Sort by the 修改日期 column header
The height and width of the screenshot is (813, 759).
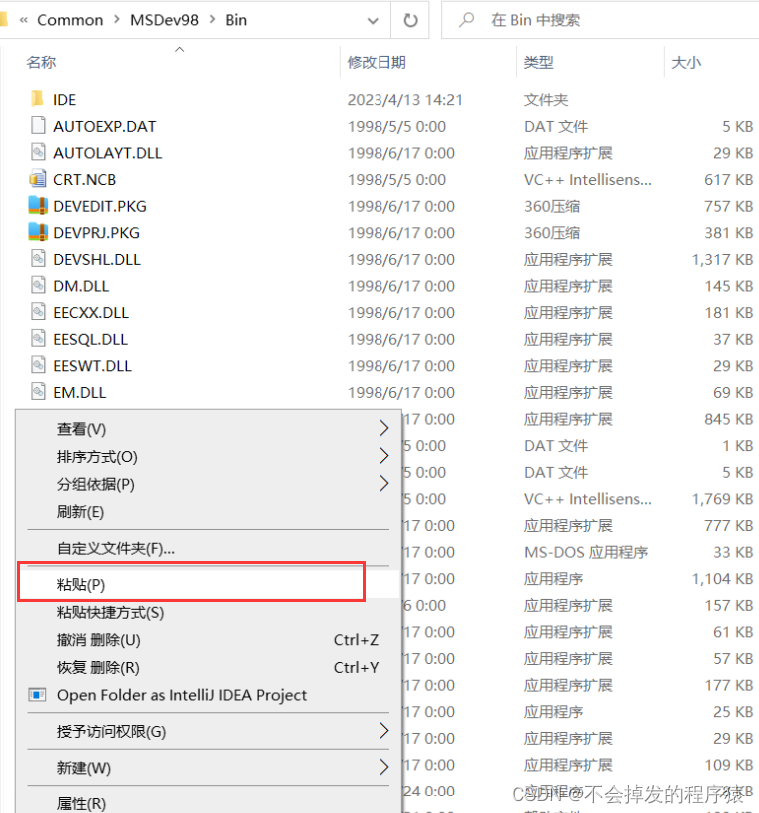[x=376, y=62]
